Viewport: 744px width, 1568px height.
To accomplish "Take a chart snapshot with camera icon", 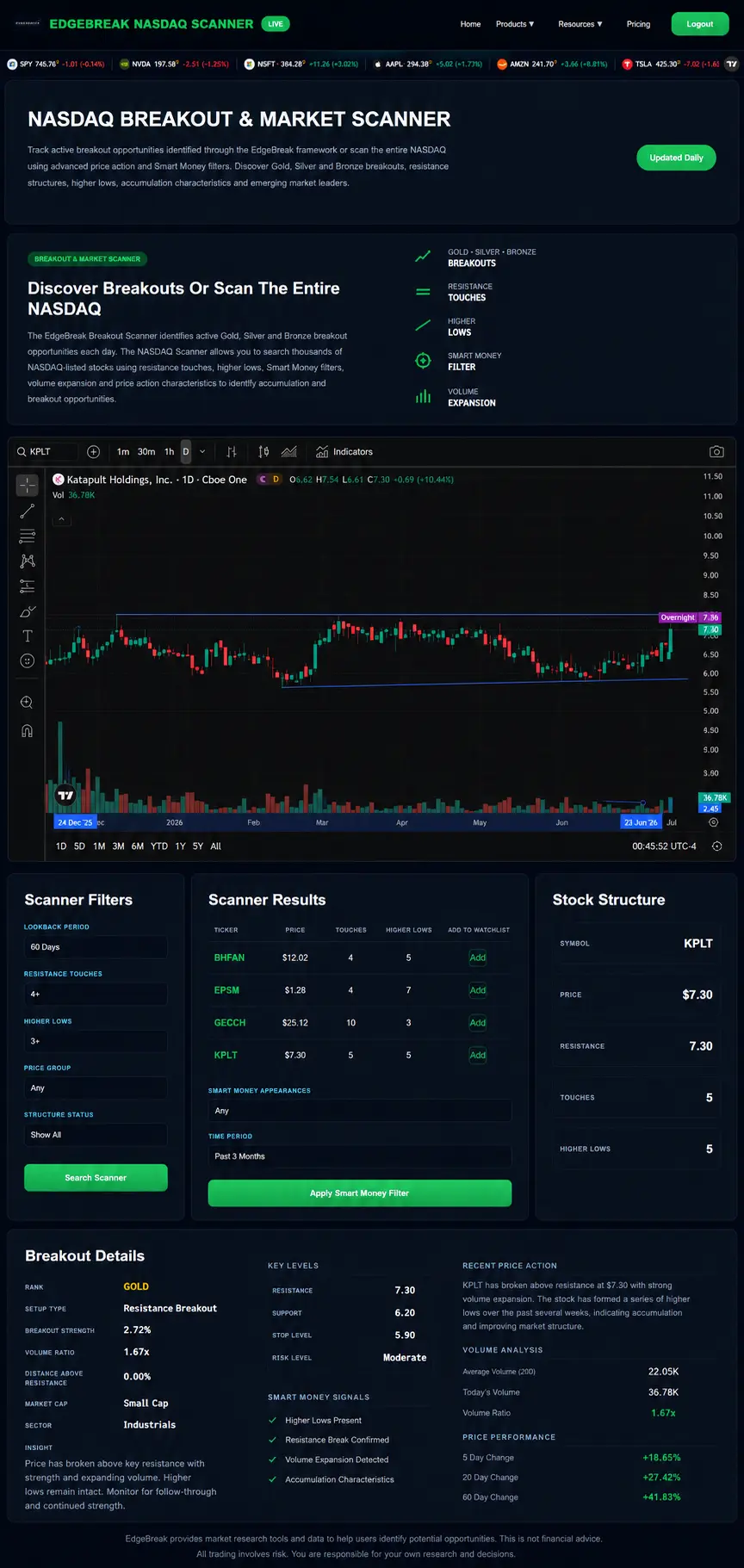I will (716, 452).
